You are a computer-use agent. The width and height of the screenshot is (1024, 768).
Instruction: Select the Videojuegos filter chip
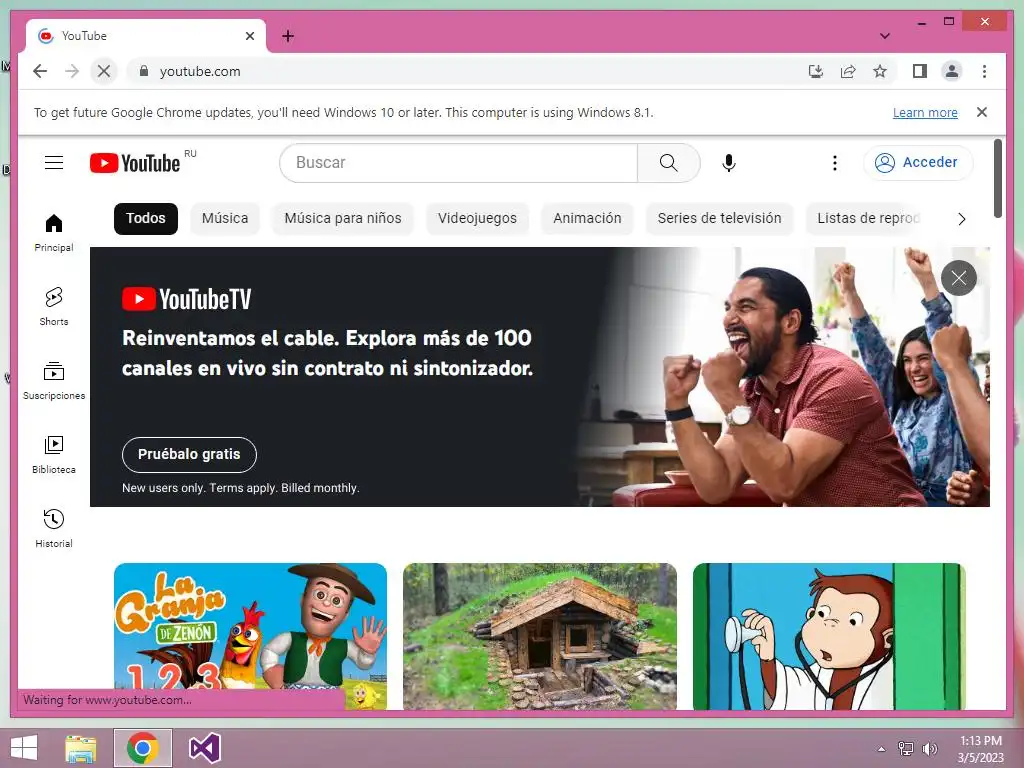click(477, 218)
